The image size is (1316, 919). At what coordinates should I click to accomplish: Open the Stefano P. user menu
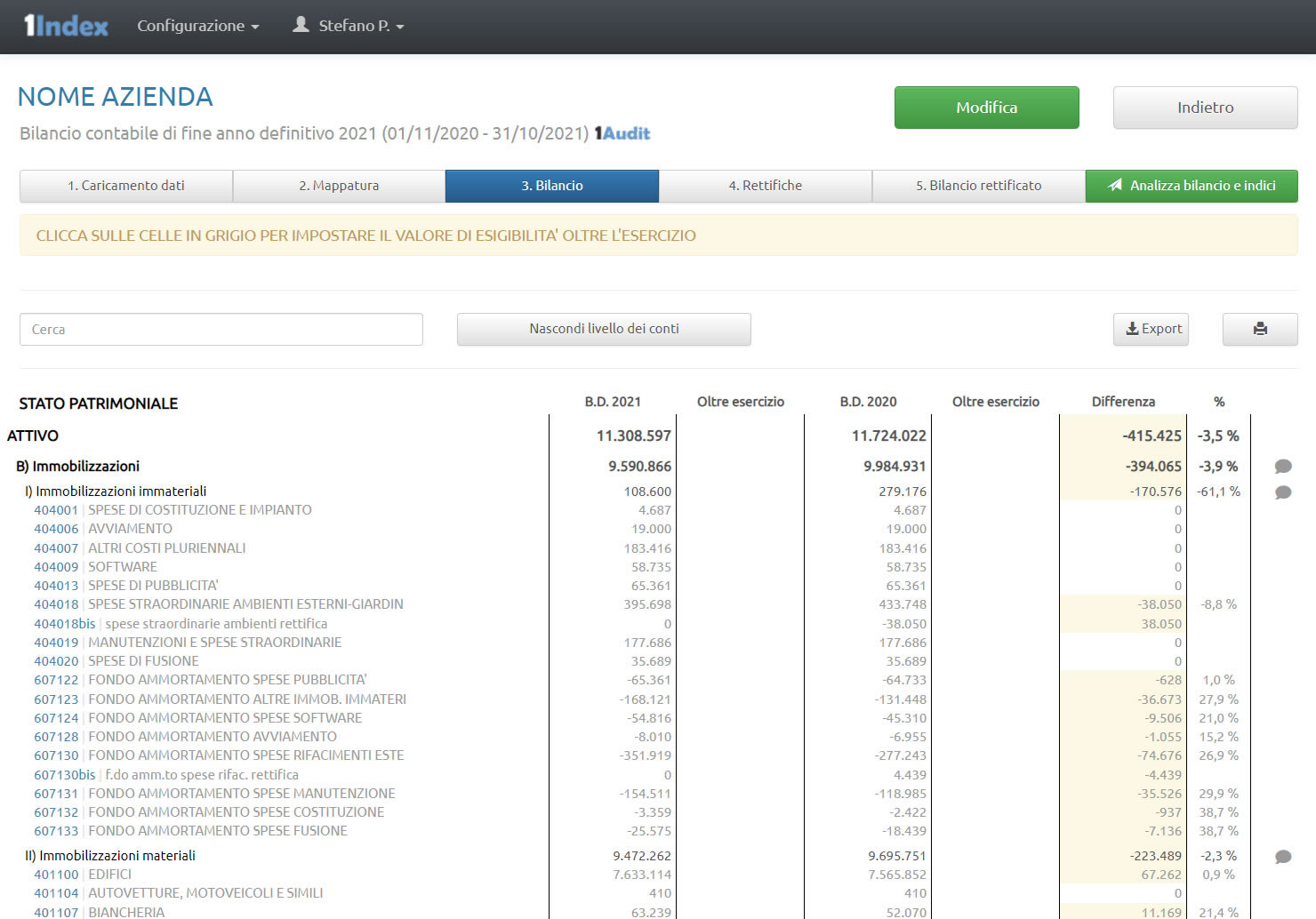[349, 26]
